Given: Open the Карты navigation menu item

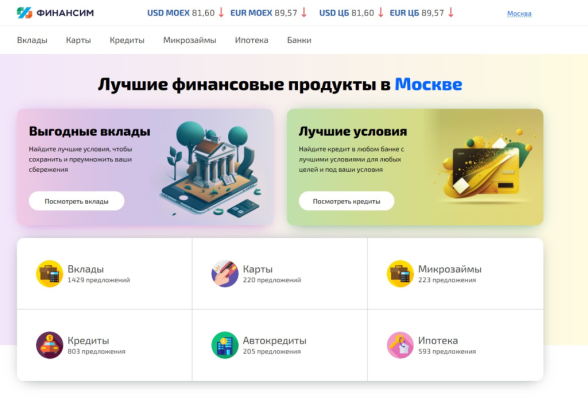Looking at the screenshot, I should 78,40.
